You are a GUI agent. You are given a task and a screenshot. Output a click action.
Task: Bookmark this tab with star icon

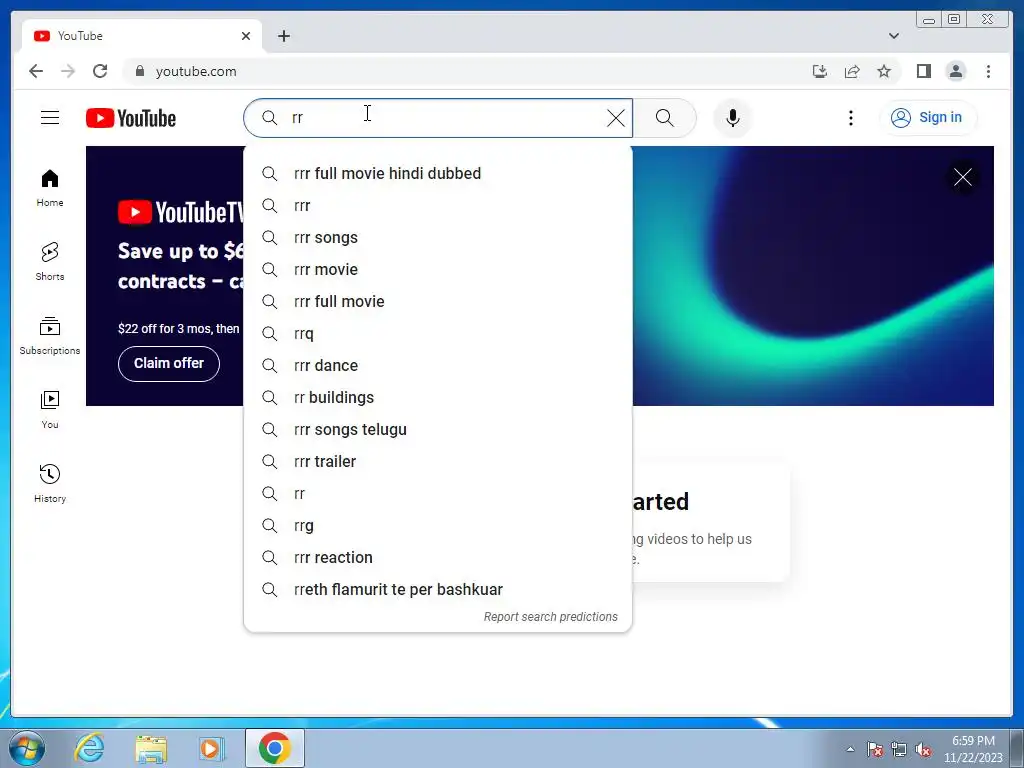point(884,71)
